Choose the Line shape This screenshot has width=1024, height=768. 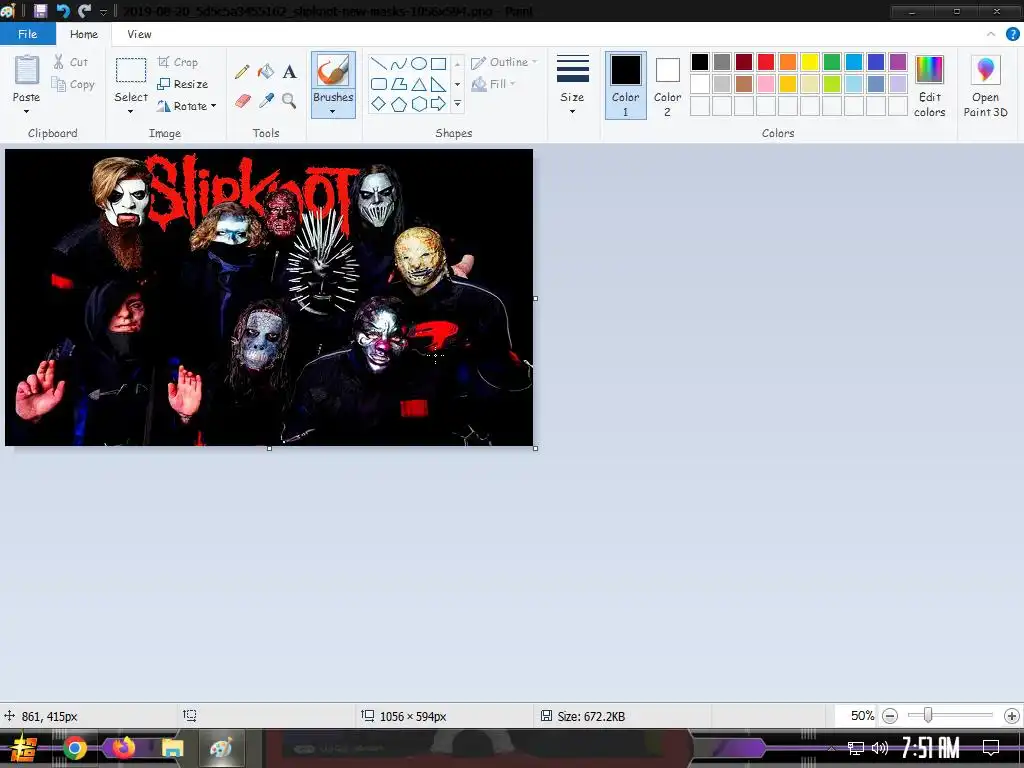pyautogui.click(x=379, y=63)
